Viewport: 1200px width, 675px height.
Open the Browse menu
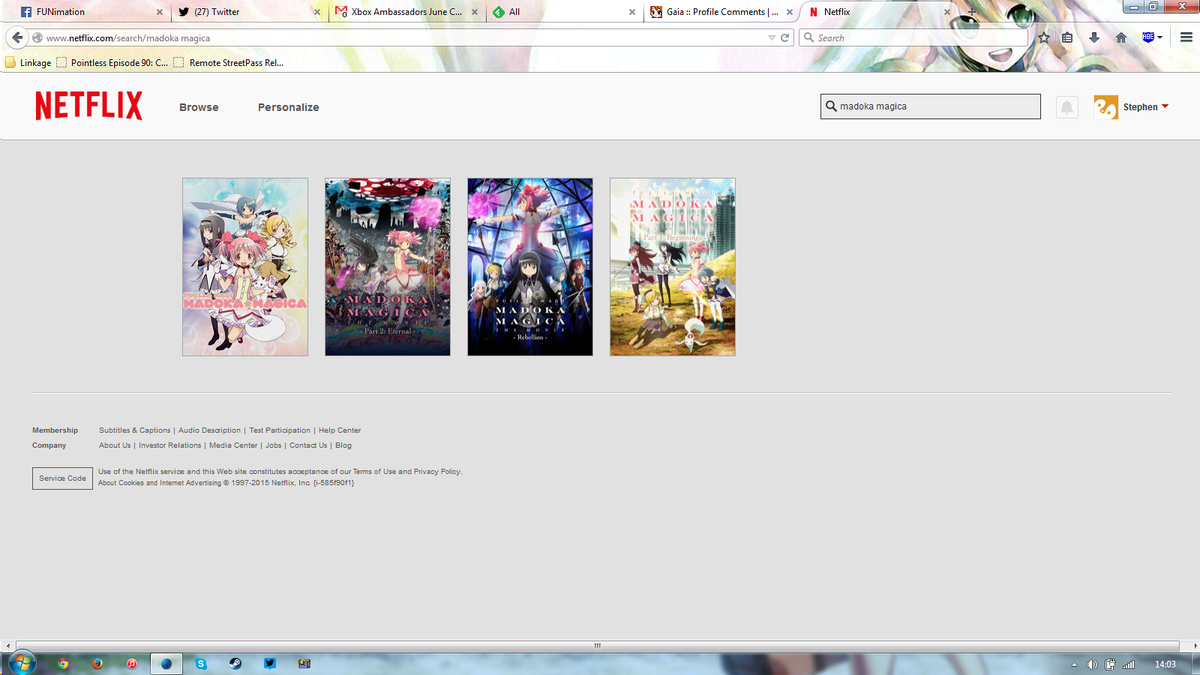199,107
